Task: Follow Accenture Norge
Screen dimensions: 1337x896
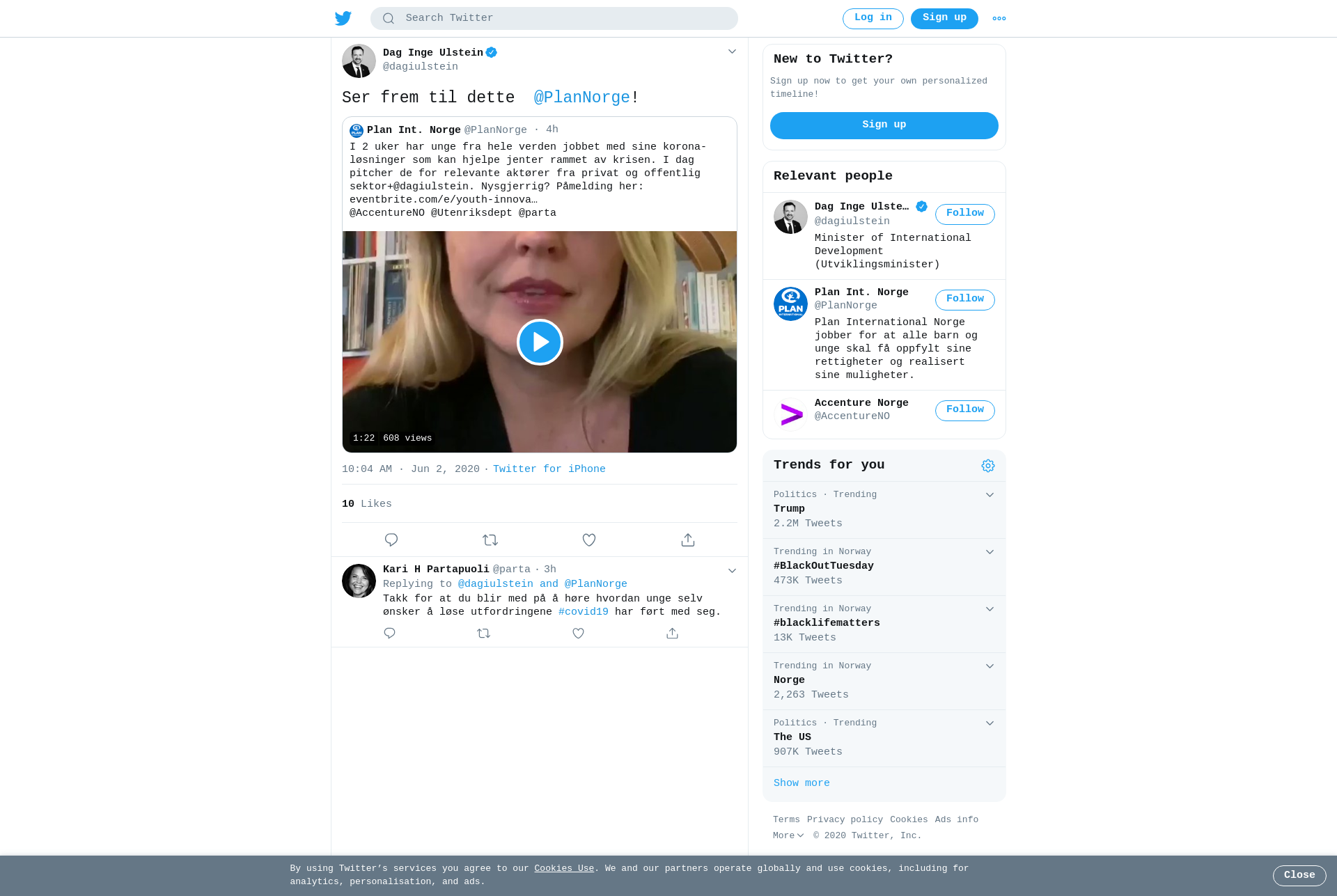Action: (x=965, y=411)
